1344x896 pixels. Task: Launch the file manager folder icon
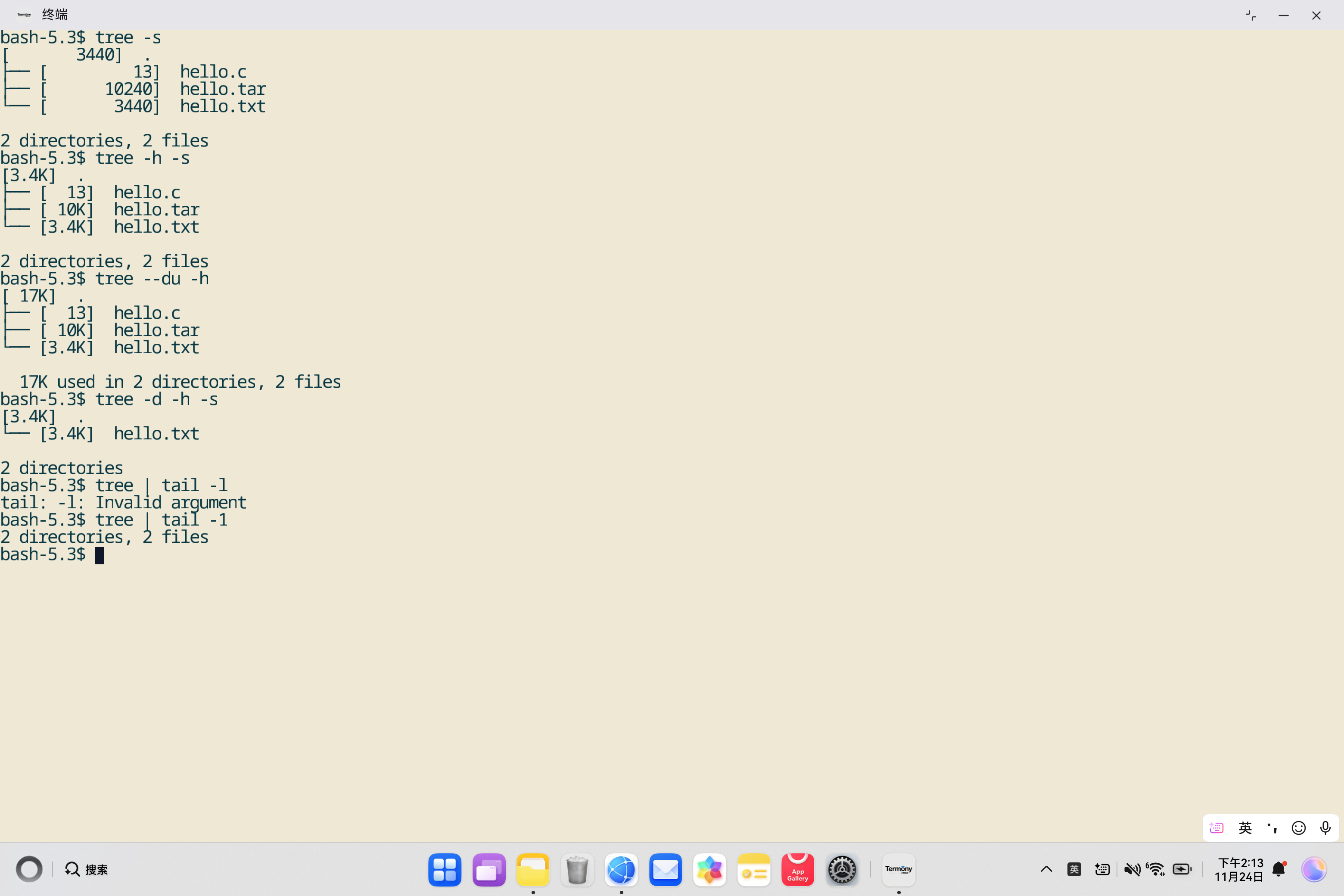point(532,870)
